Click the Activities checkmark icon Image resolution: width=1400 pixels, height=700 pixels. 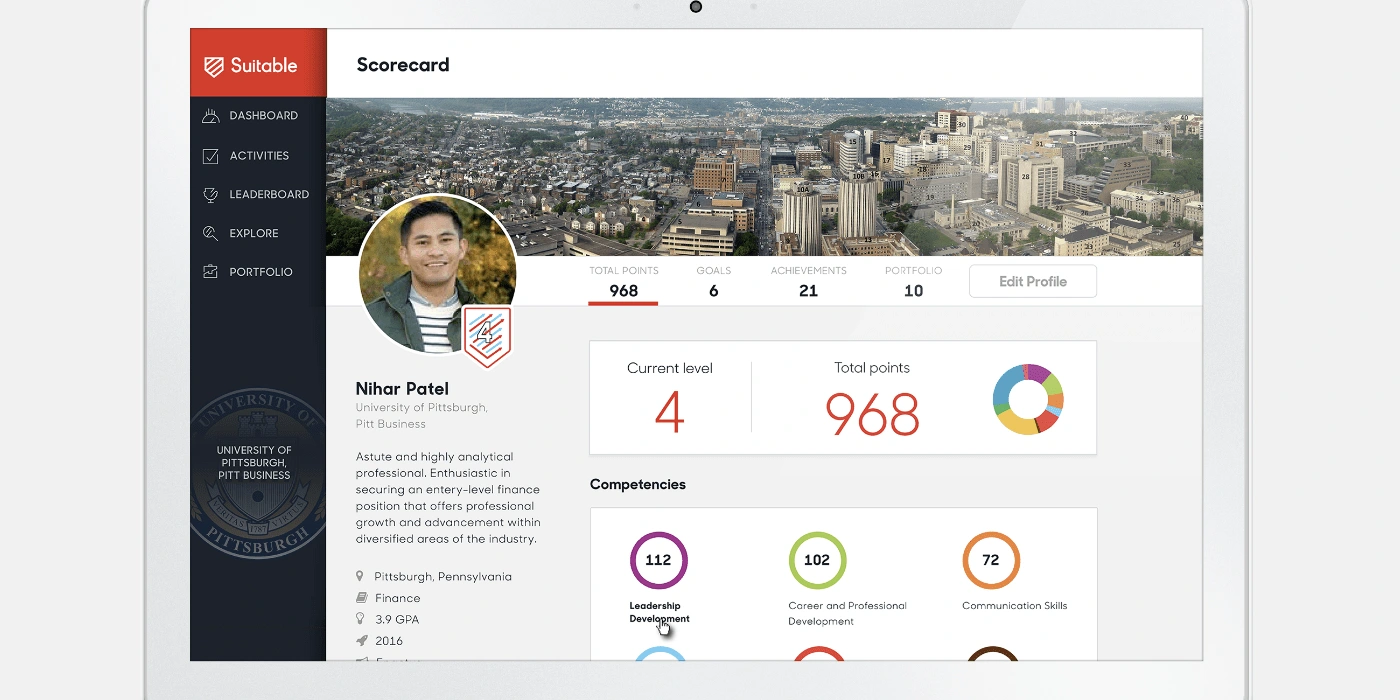click(211, 156)
